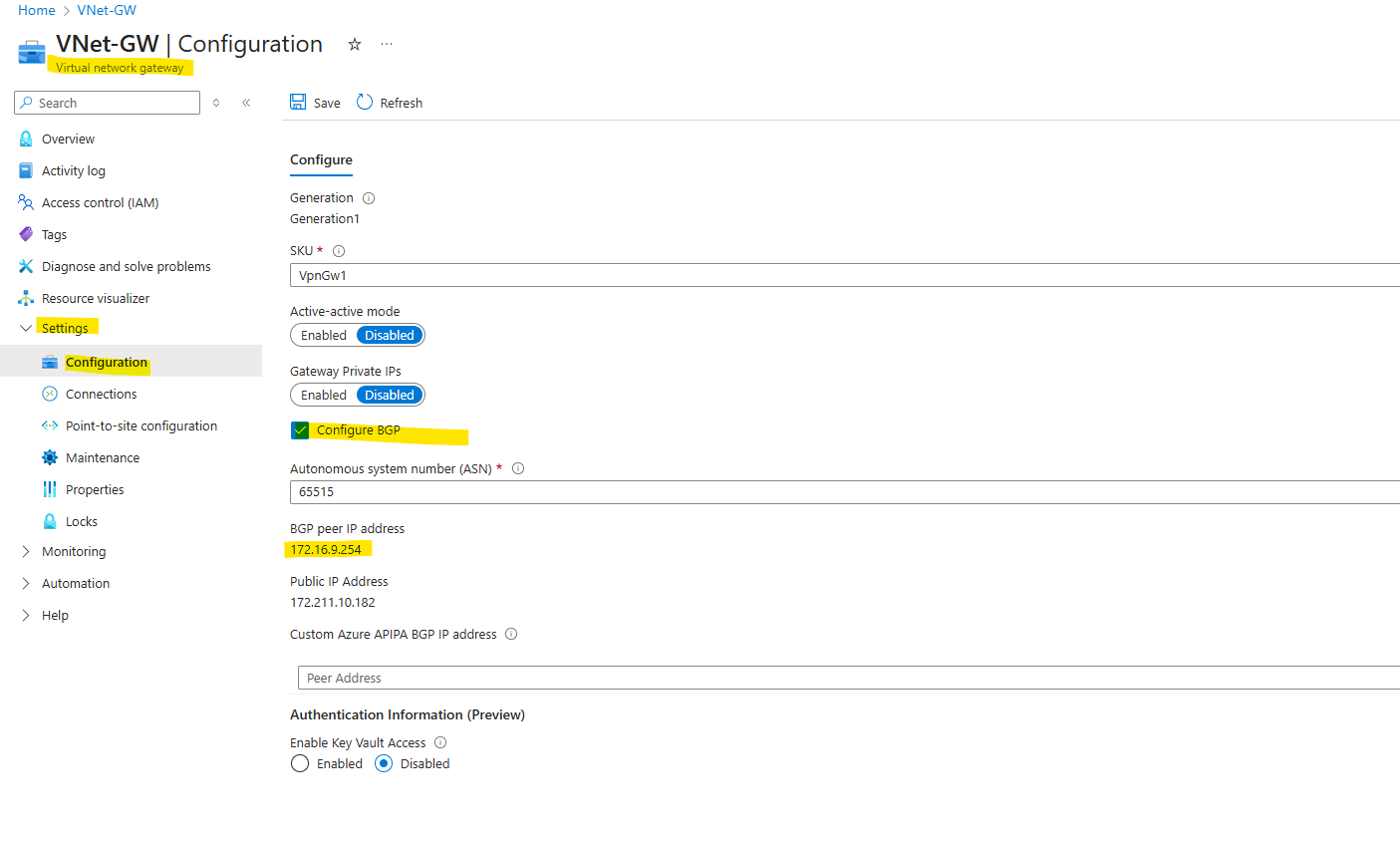The image size is (1400, 841).
Task: Open Diagnose and solve problems
Action: (127, 266)
